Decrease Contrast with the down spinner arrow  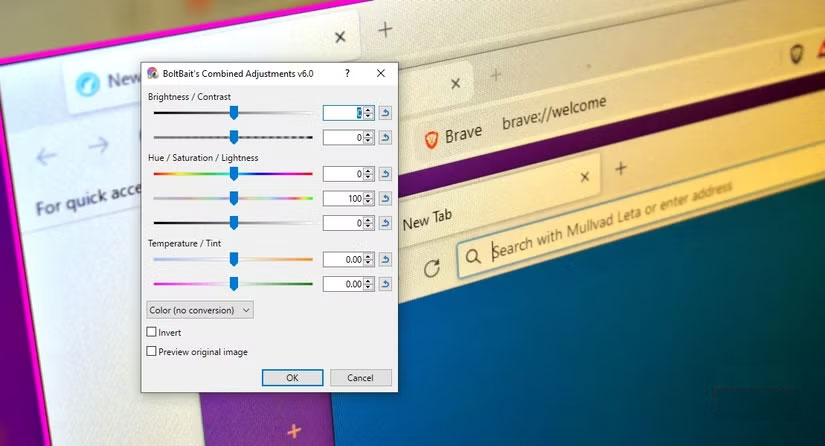coord(368,140)
